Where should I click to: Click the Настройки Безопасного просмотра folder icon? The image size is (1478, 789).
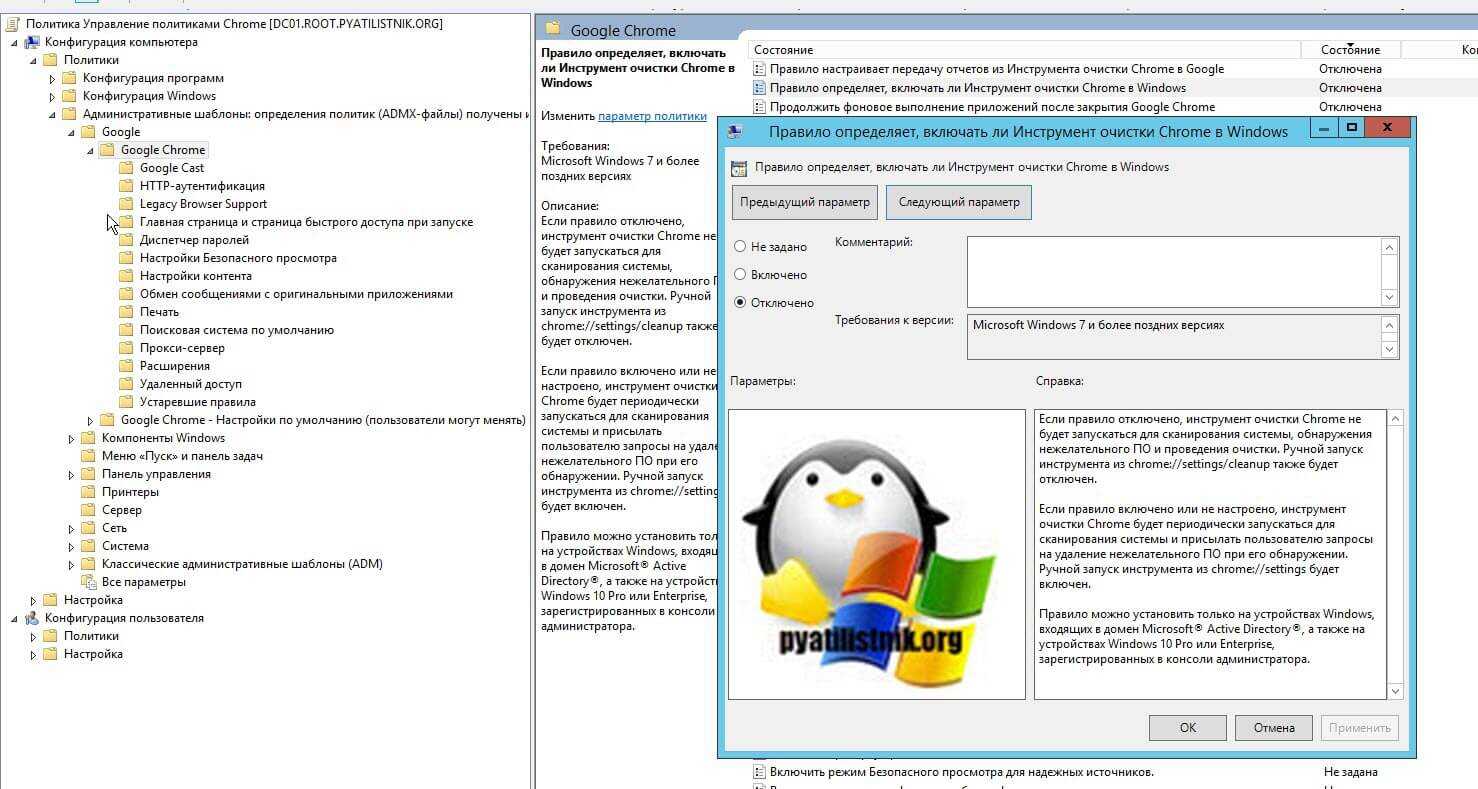126,258
